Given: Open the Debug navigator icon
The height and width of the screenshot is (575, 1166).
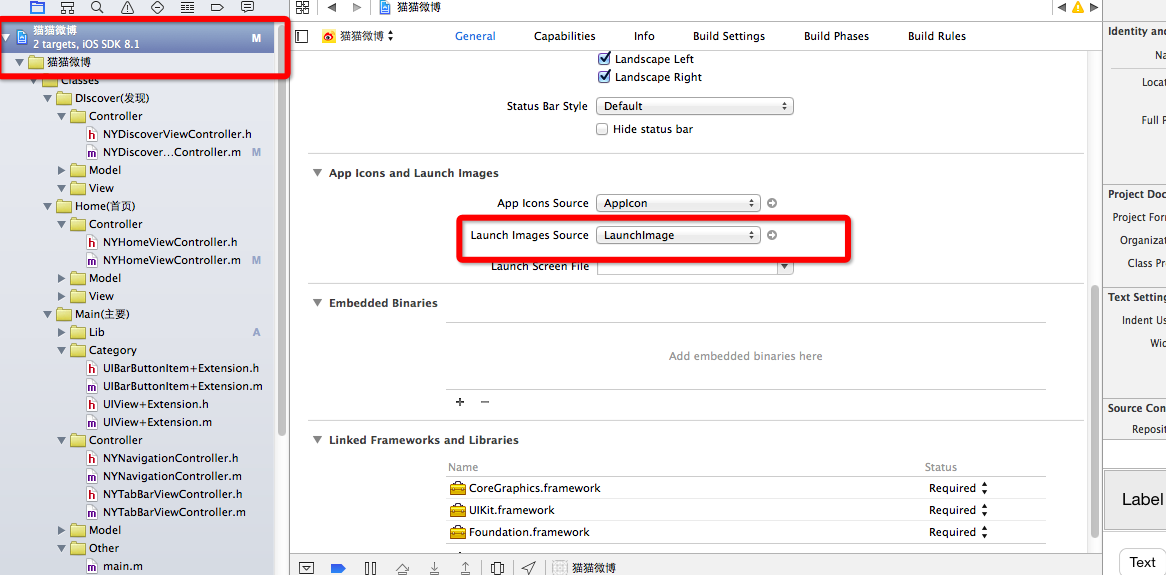Looking at the screenshot, I should click(x=187, y=7).
